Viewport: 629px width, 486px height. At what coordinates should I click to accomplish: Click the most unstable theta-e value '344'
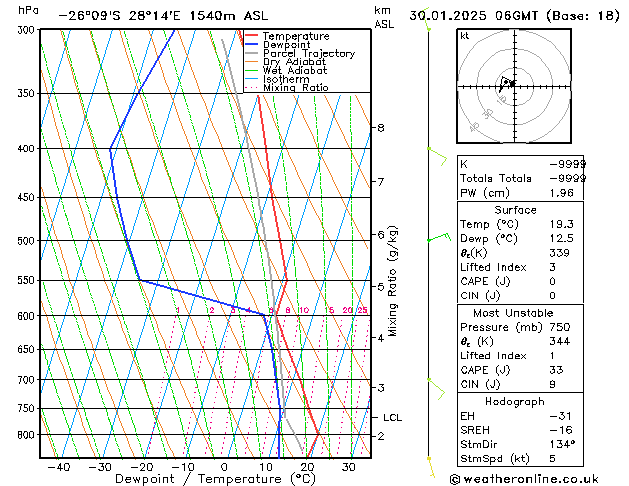point(559,341)
